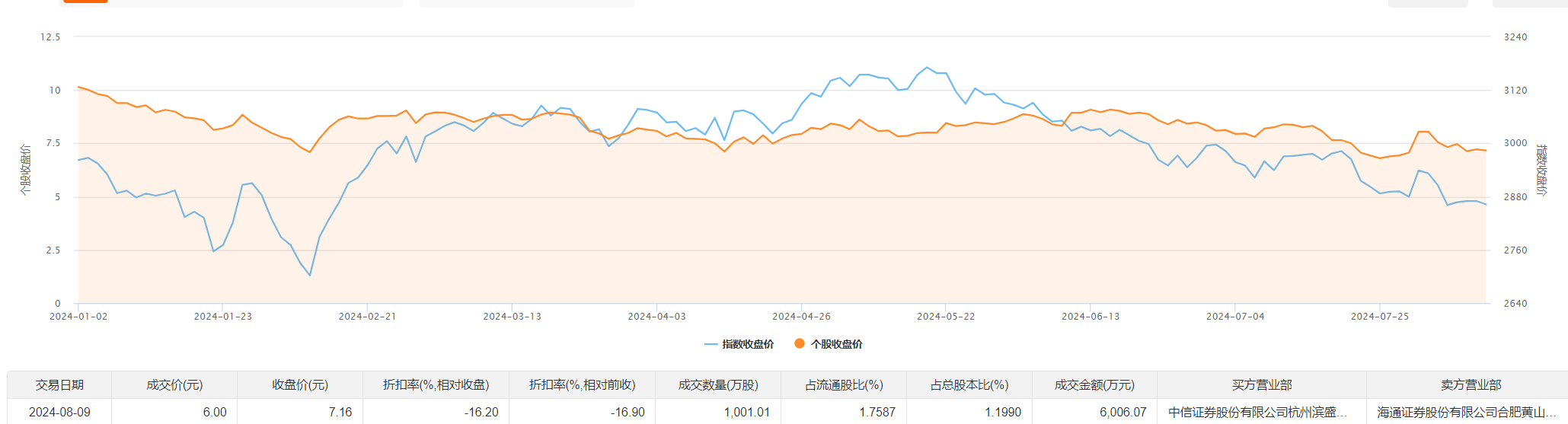This screenshot has width=1568, height=424.
Task: Click the 折扣率(%,相对前收) column header
Action: (x=582, y=385)
